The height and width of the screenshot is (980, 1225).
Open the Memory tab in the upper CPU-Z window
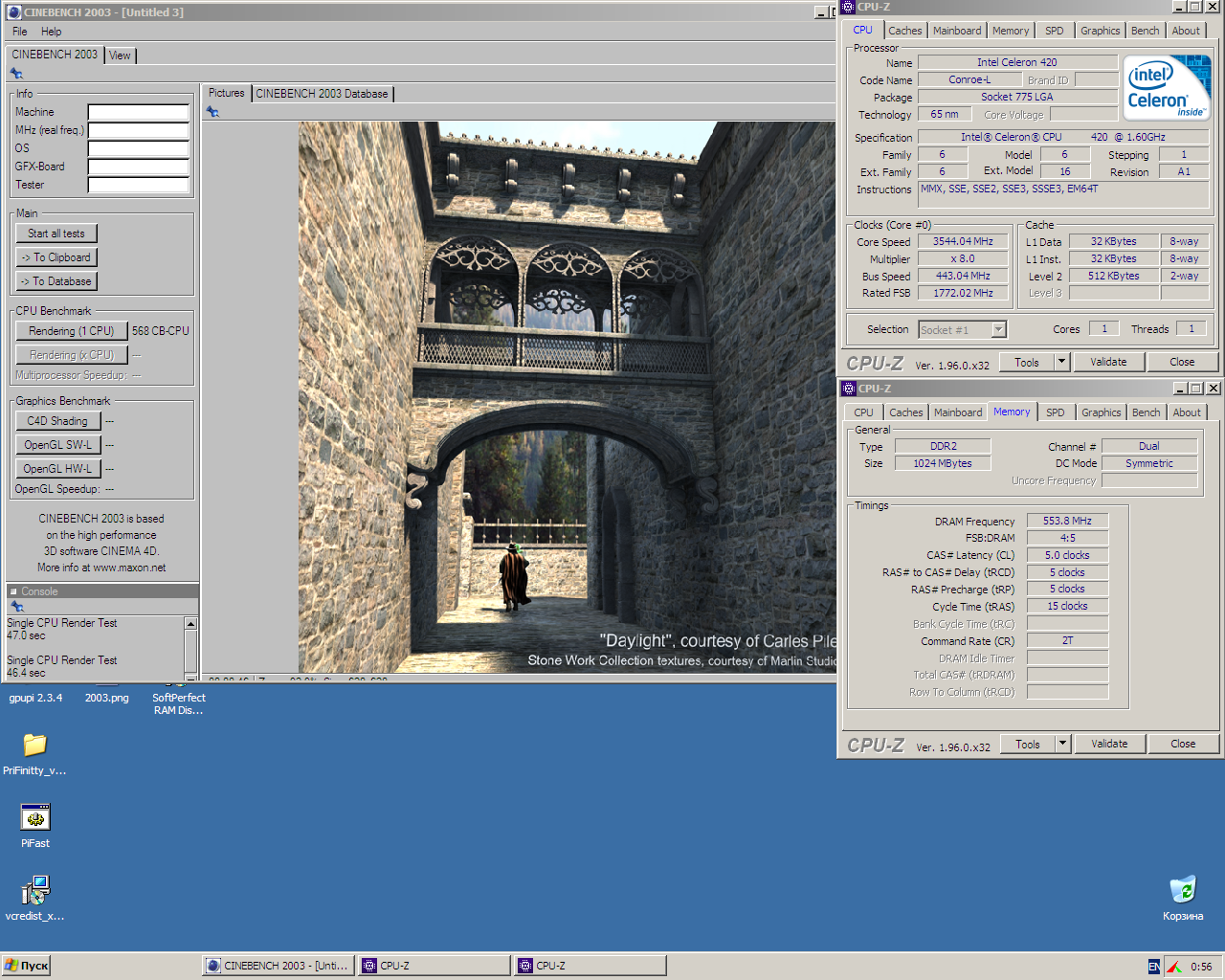pyautogui.click(x=1011, y=31)
